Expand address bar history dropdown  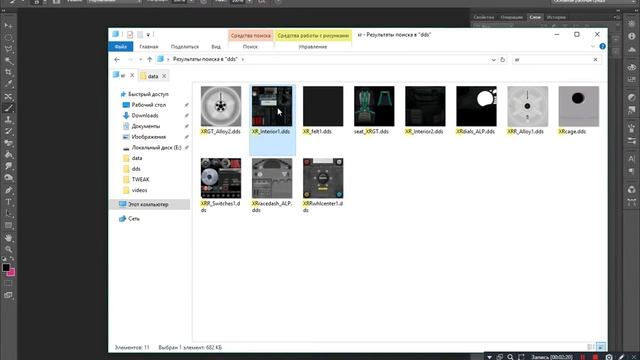click(x=493, y=60)
